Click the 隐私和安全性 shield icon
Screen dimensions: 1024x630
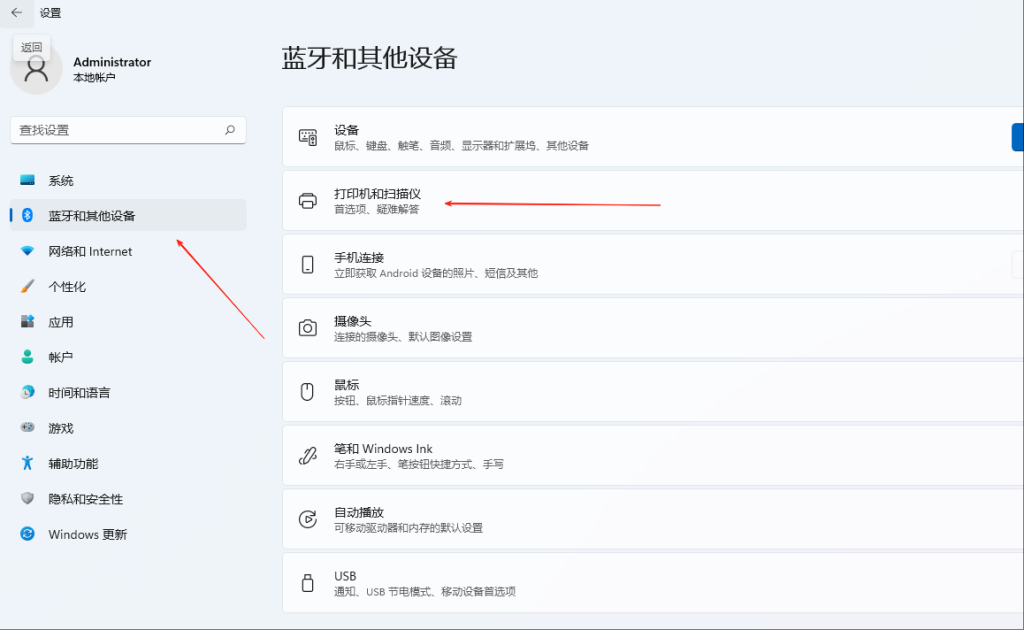(x=27, y=498)
